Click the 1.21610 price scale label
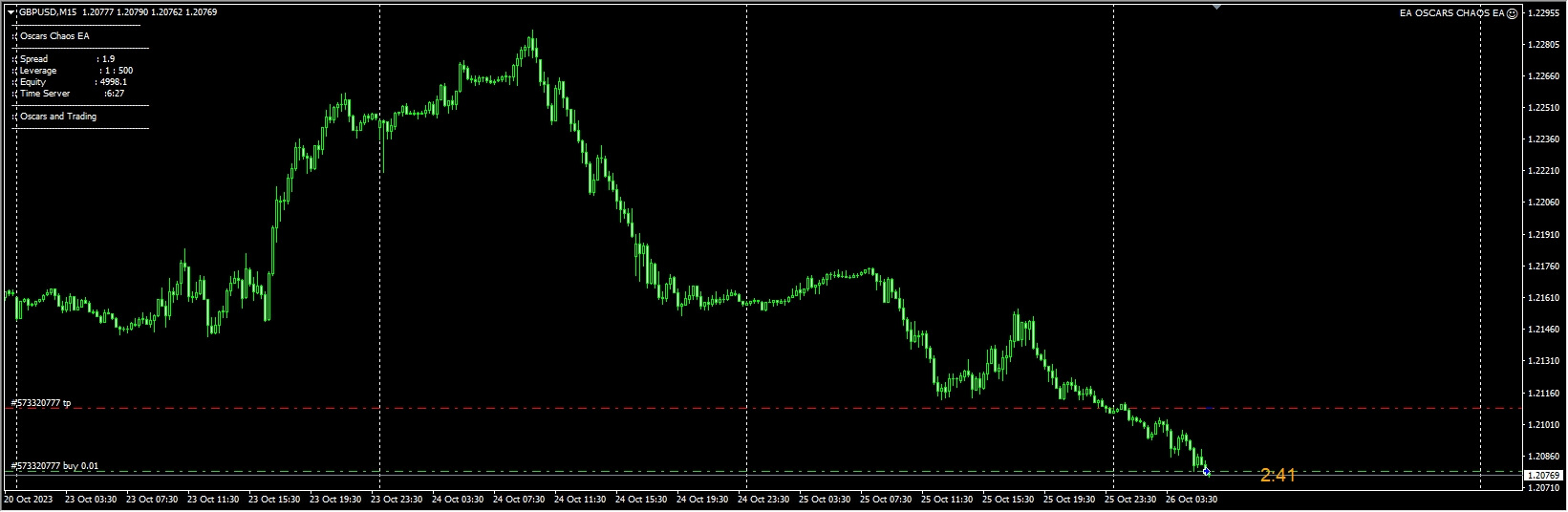The height and width of the screenshot is (512, 1568). pyautogui.click(x=1544, y=298)
